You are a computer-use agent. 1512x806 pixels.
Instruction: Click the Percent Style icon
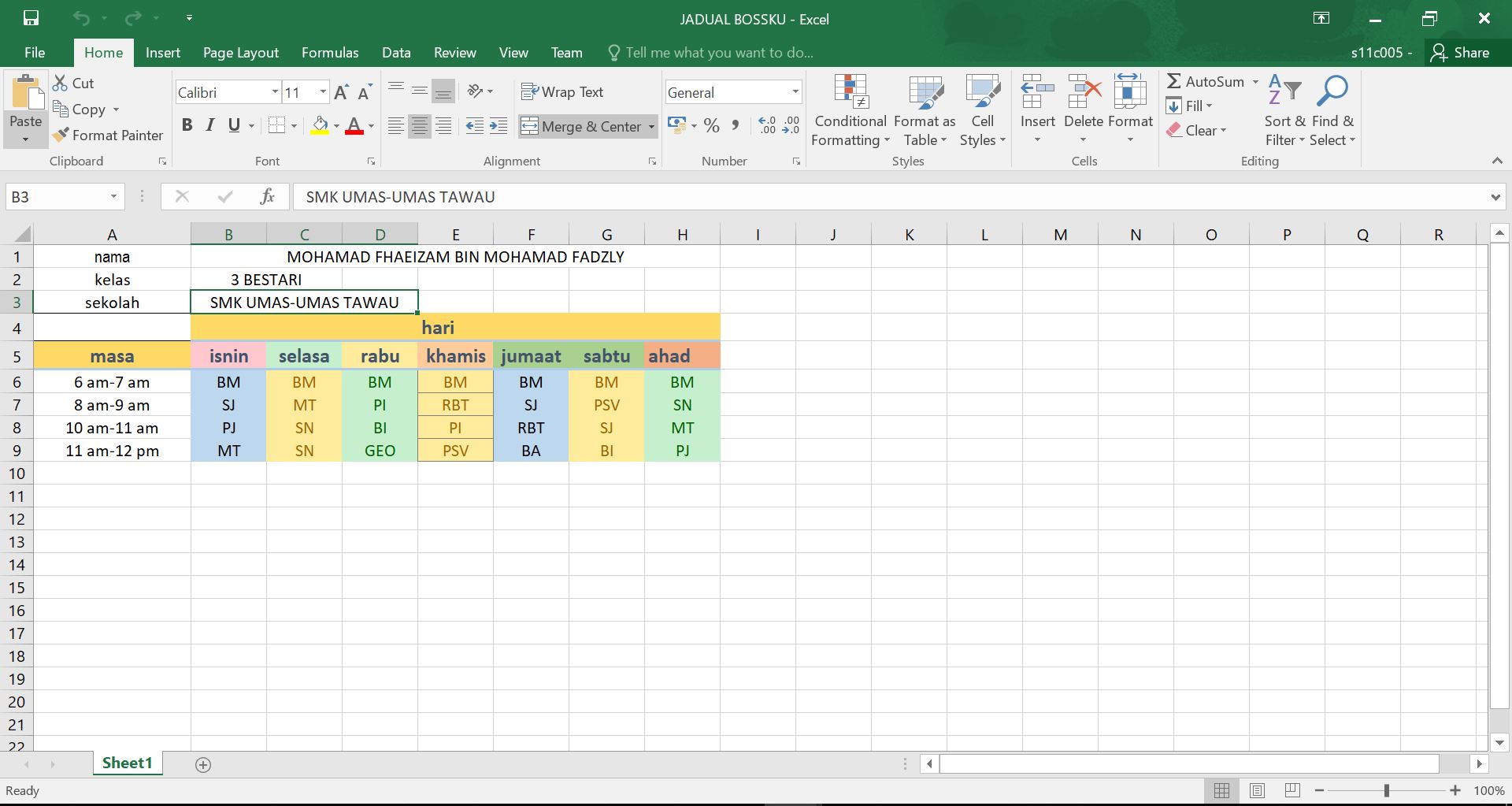tap(711, 126)
